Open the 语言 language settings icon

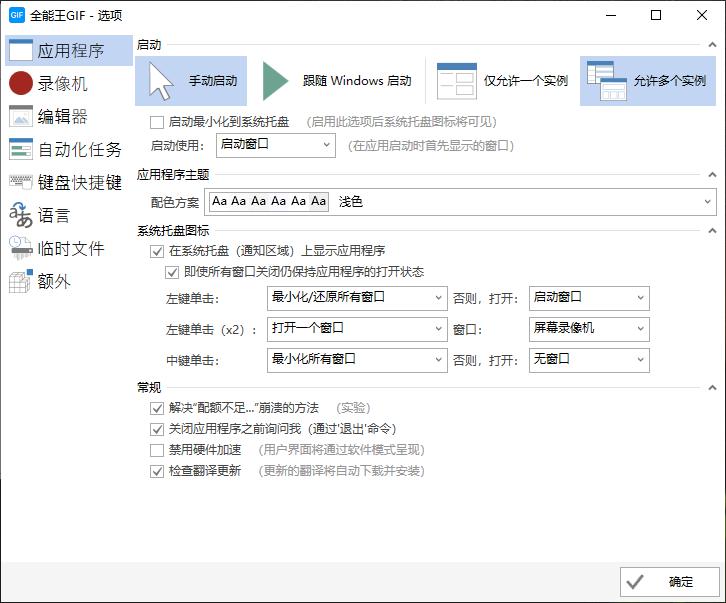(21, 215)
